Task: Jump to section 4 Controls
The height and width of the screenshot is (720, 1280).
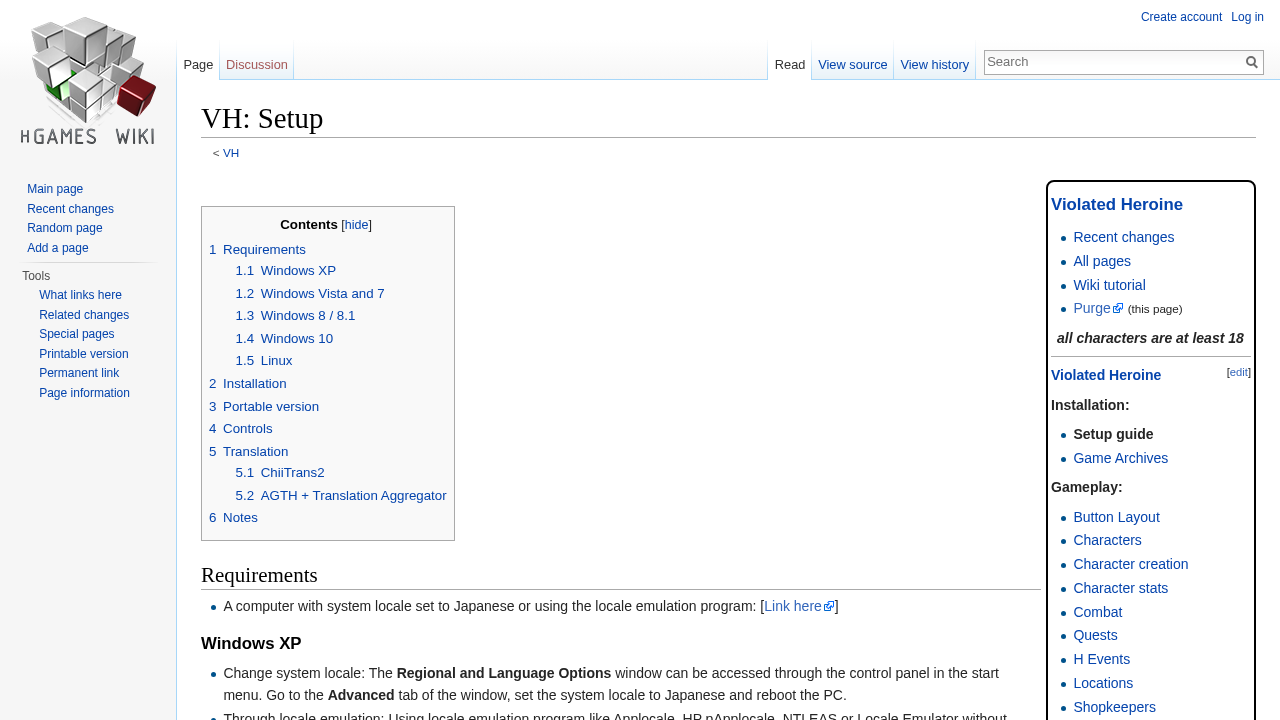Action: click(241, 429)
